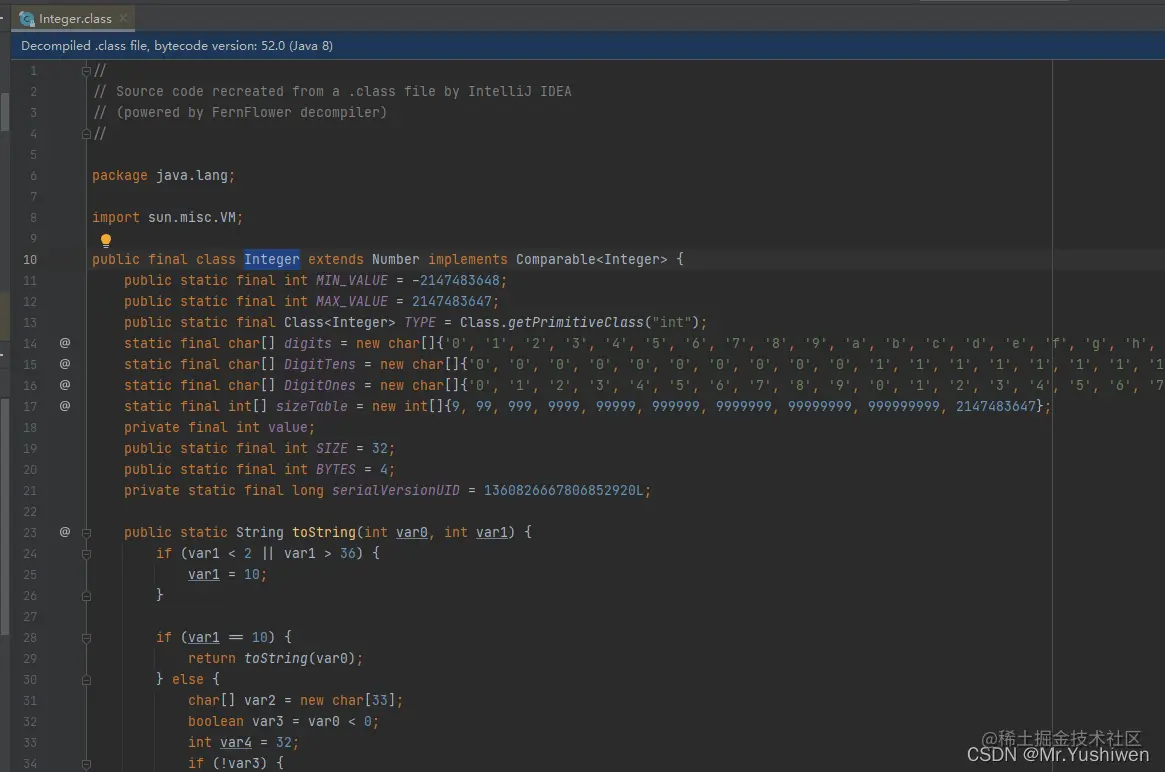Screen dimensions: 1165x772
Task: Click the gutter @ icon on DigitTens line
Action: 65,364
